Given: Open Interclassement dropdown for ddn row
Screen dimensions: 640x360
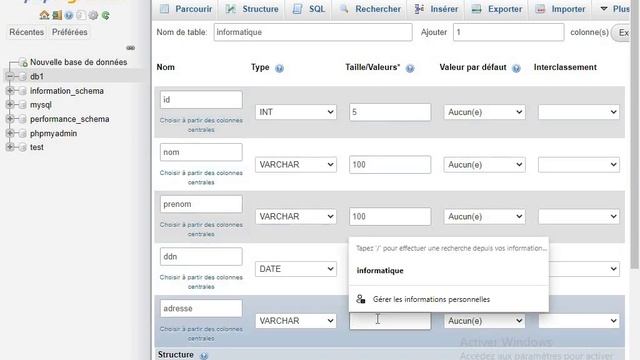Looking at the screenshot, I should tap(584, 269).
